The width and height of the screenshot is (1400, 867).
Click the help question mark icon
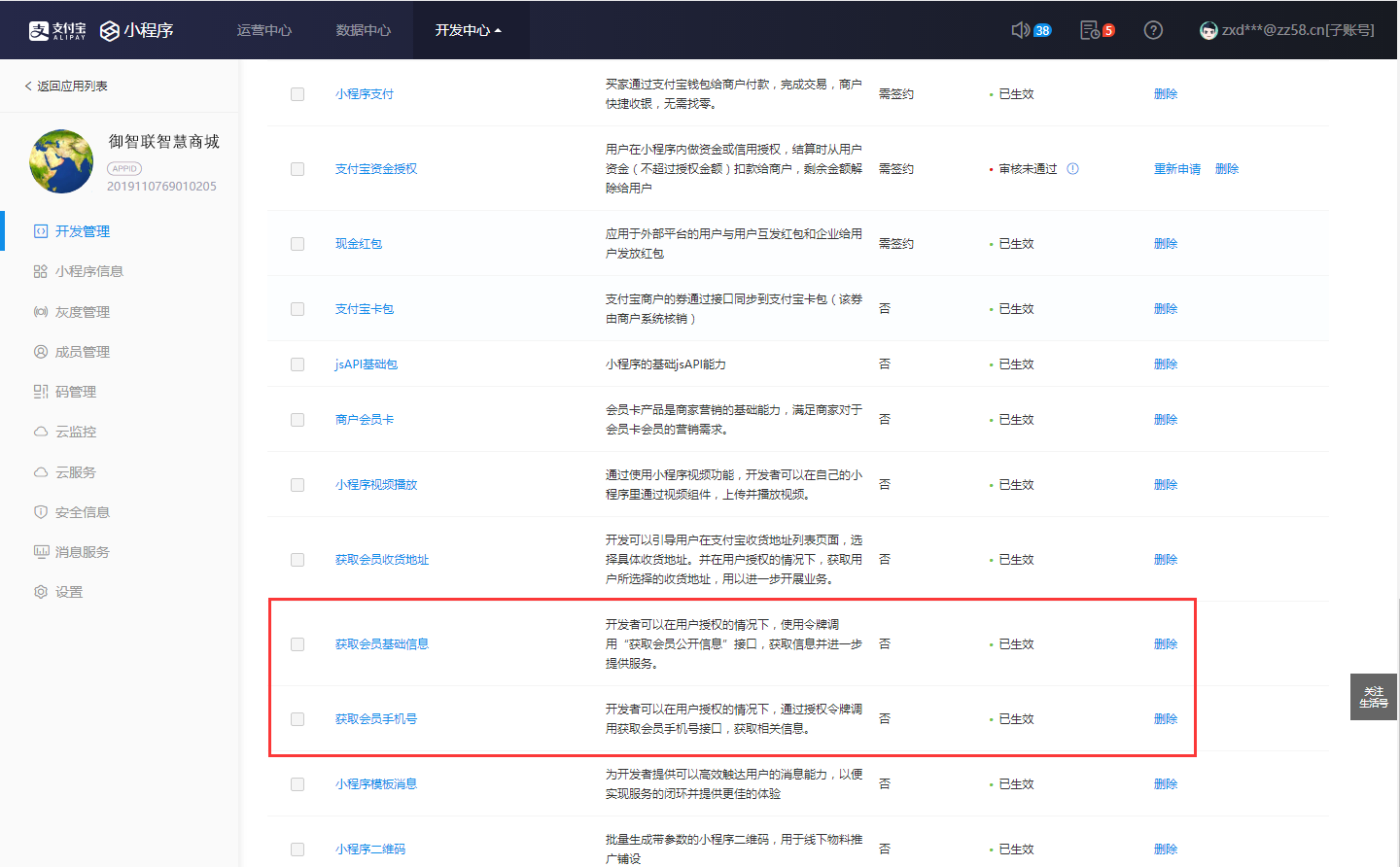coord(1153,30)
